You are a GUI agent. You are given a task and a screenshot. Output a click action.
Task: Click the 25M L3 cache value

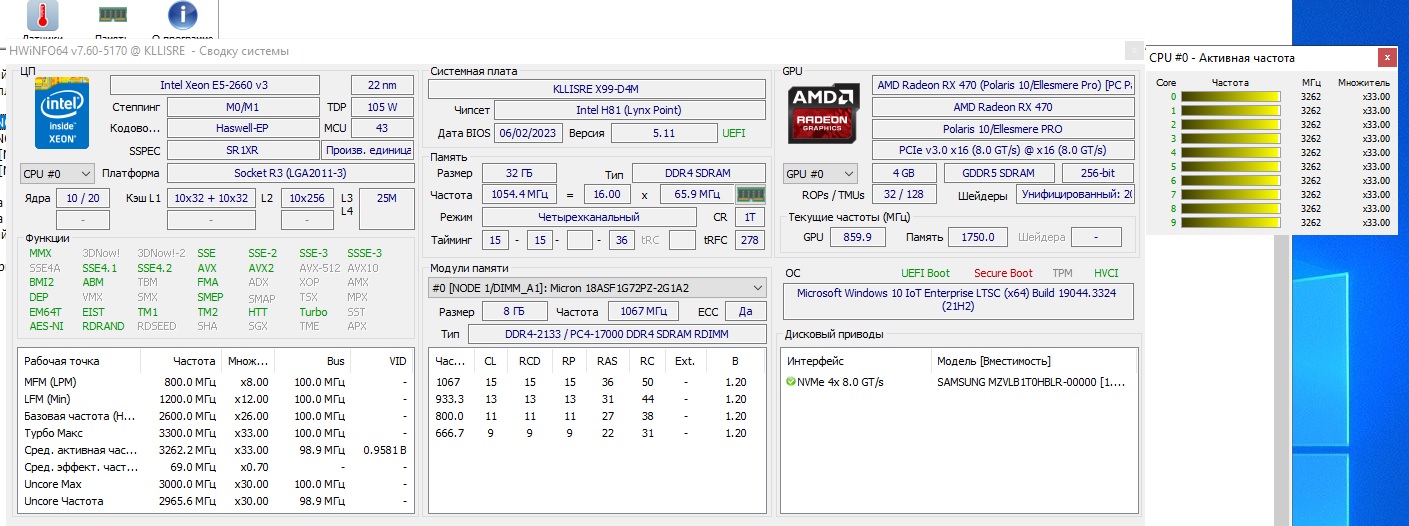[387, 198]
